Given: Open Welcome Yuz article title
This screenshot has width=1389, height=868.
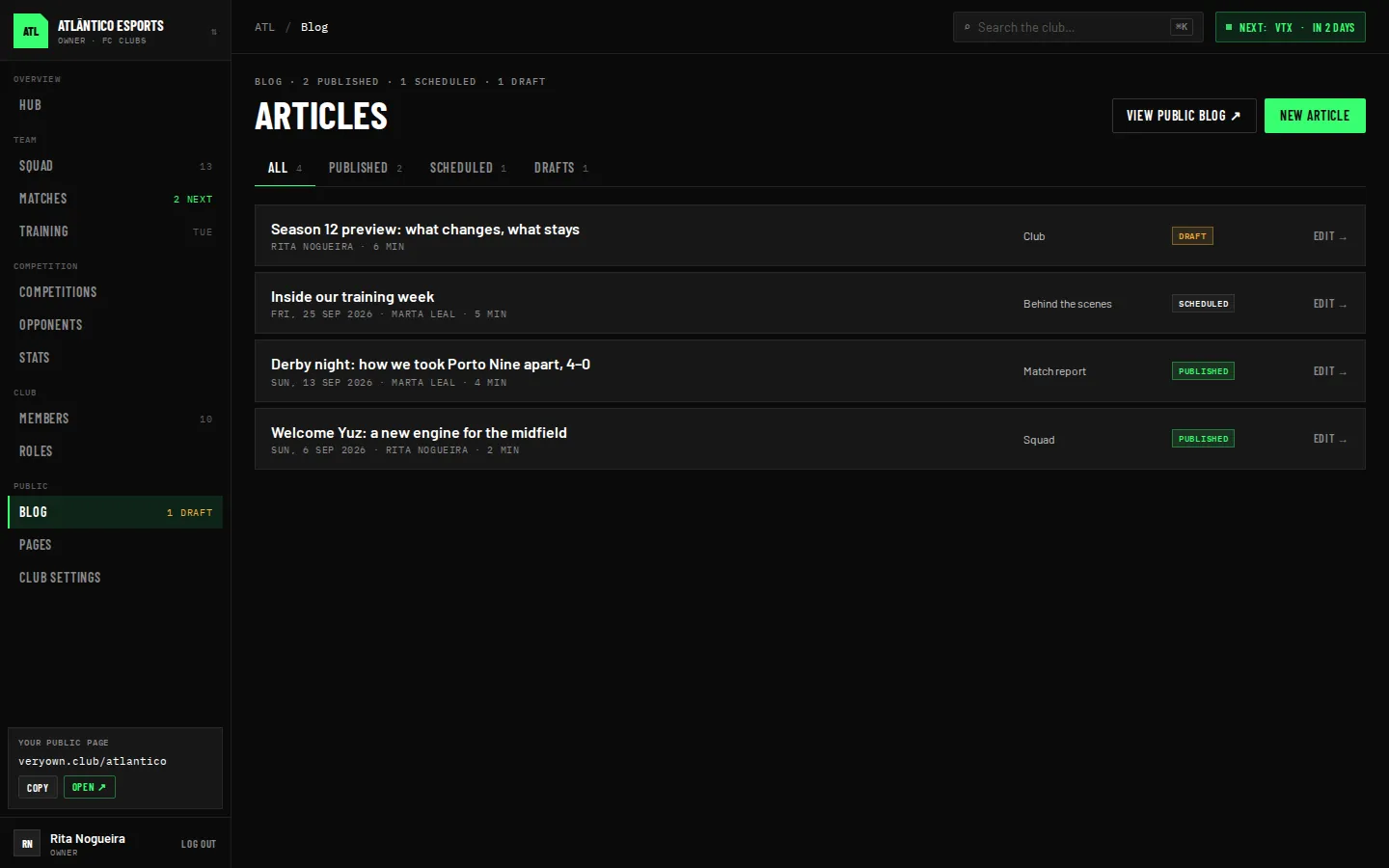Looking at the screenshot, I should 419,433.
